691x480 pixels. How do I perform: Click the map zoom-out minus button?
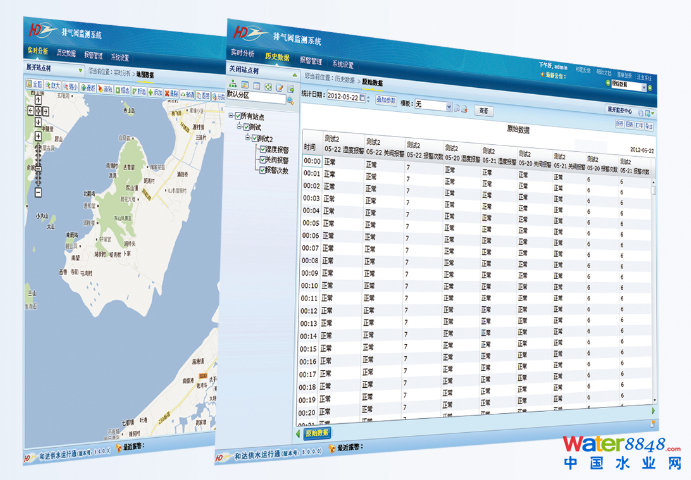(x=37, y=192)
